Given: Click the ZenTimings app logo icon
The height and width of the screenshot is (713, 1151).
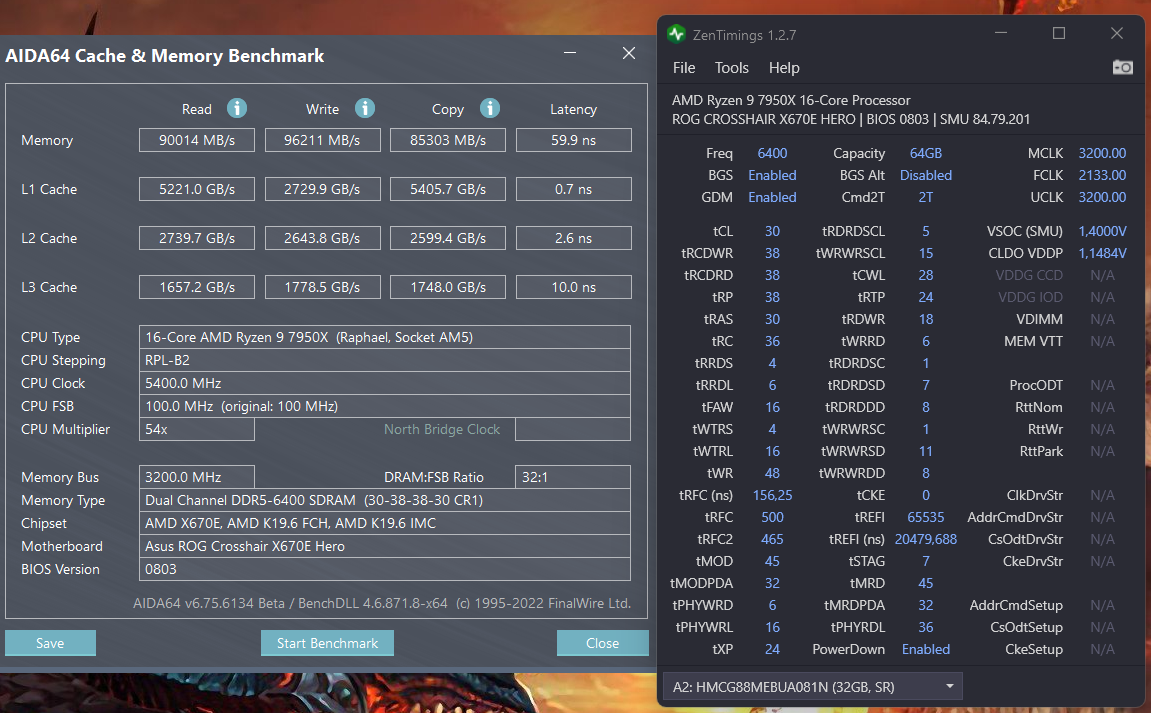Looking at the screenshot, I should pos(676,34).
